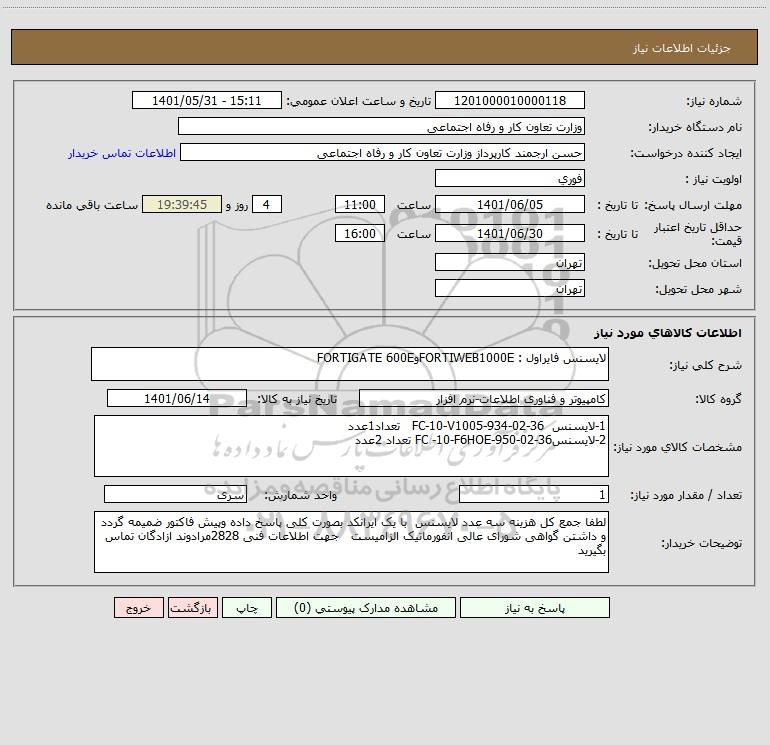Click the priority field showing 'فوری'
Image resolution: width=770 pixels, height=745 pixels.
(510, 178)
